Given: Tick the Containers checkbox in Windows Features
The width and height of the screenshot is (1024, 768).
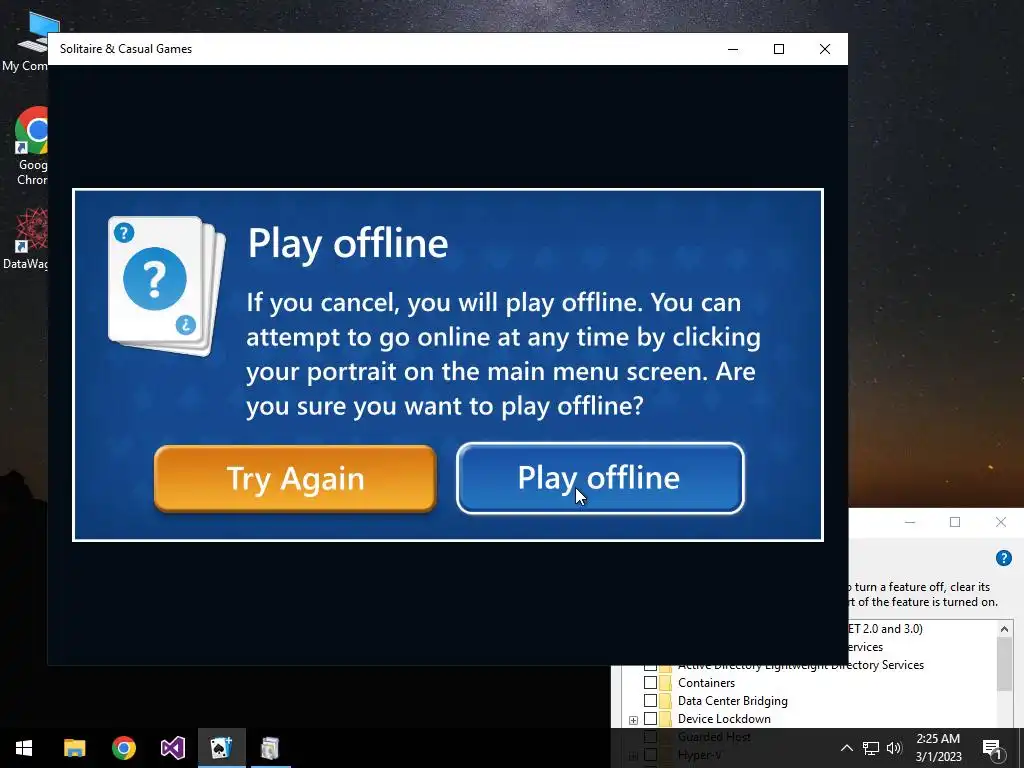Looking at the screenshot, I should (x=650, y=682).
